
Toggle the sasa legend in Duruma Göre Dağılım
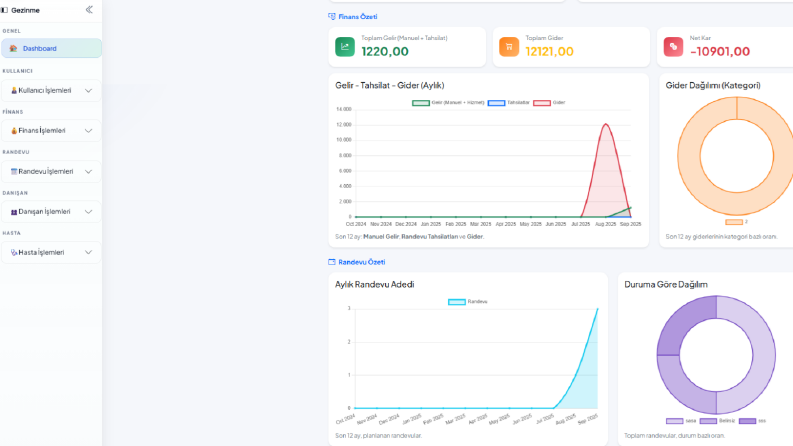[x=681, y=421]
